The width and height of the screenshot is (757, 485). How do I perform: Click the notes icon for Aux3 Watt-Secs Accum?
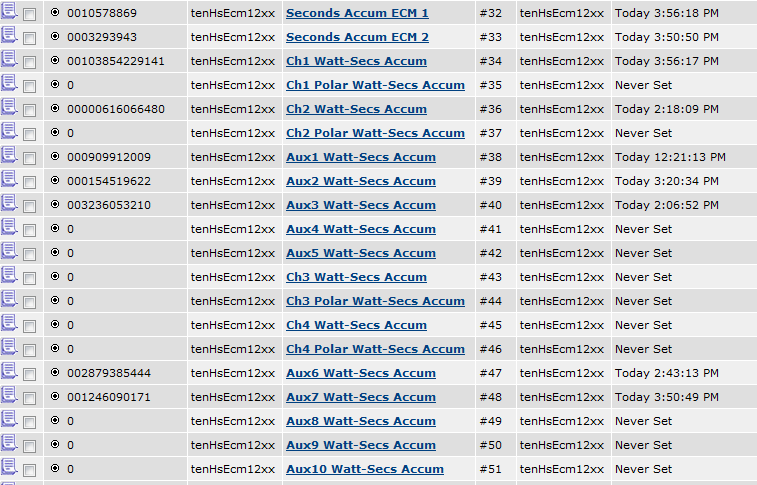pos(9,205)
